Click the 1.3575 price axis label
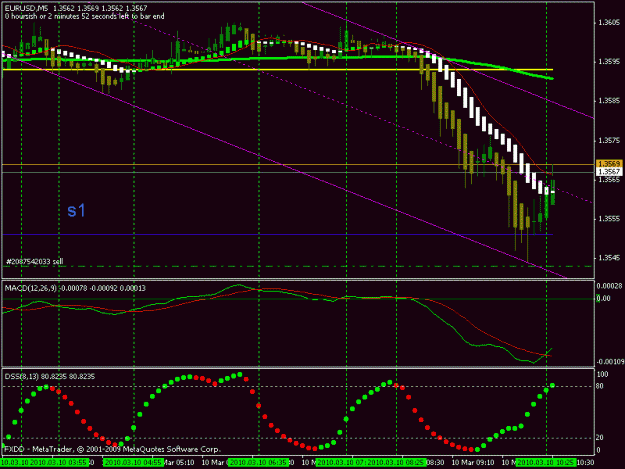 click(x=609, y=140)
